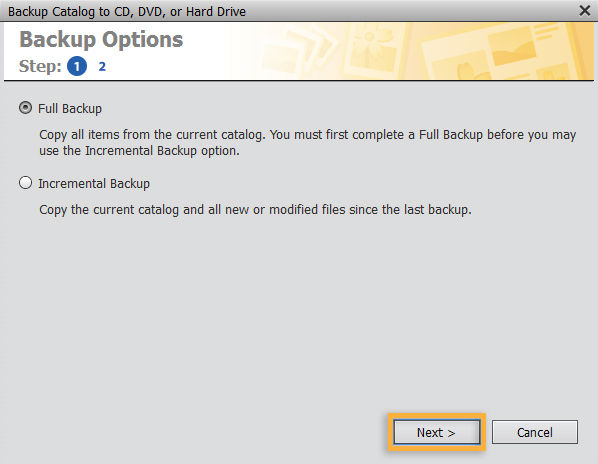The width and height of the screenshot is (598, 464).
Task: Close the dialog with the X icon
Action: pyautogui.click(x=585, y=11)
